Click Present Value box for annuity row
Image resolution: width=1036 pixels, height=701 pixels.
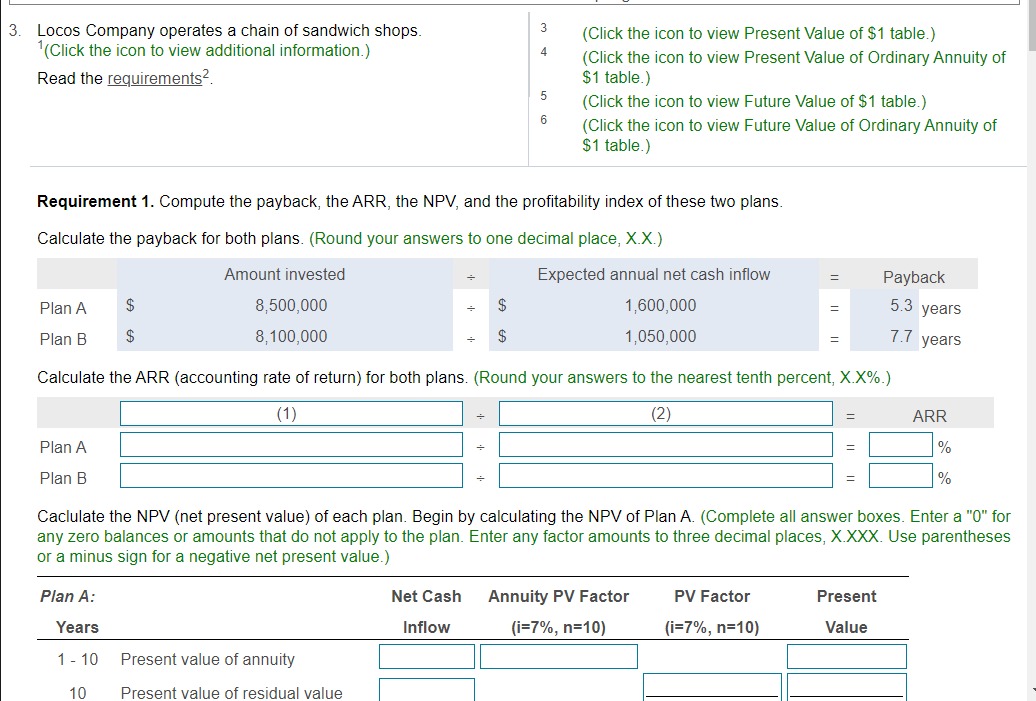(x=846, y=656)
